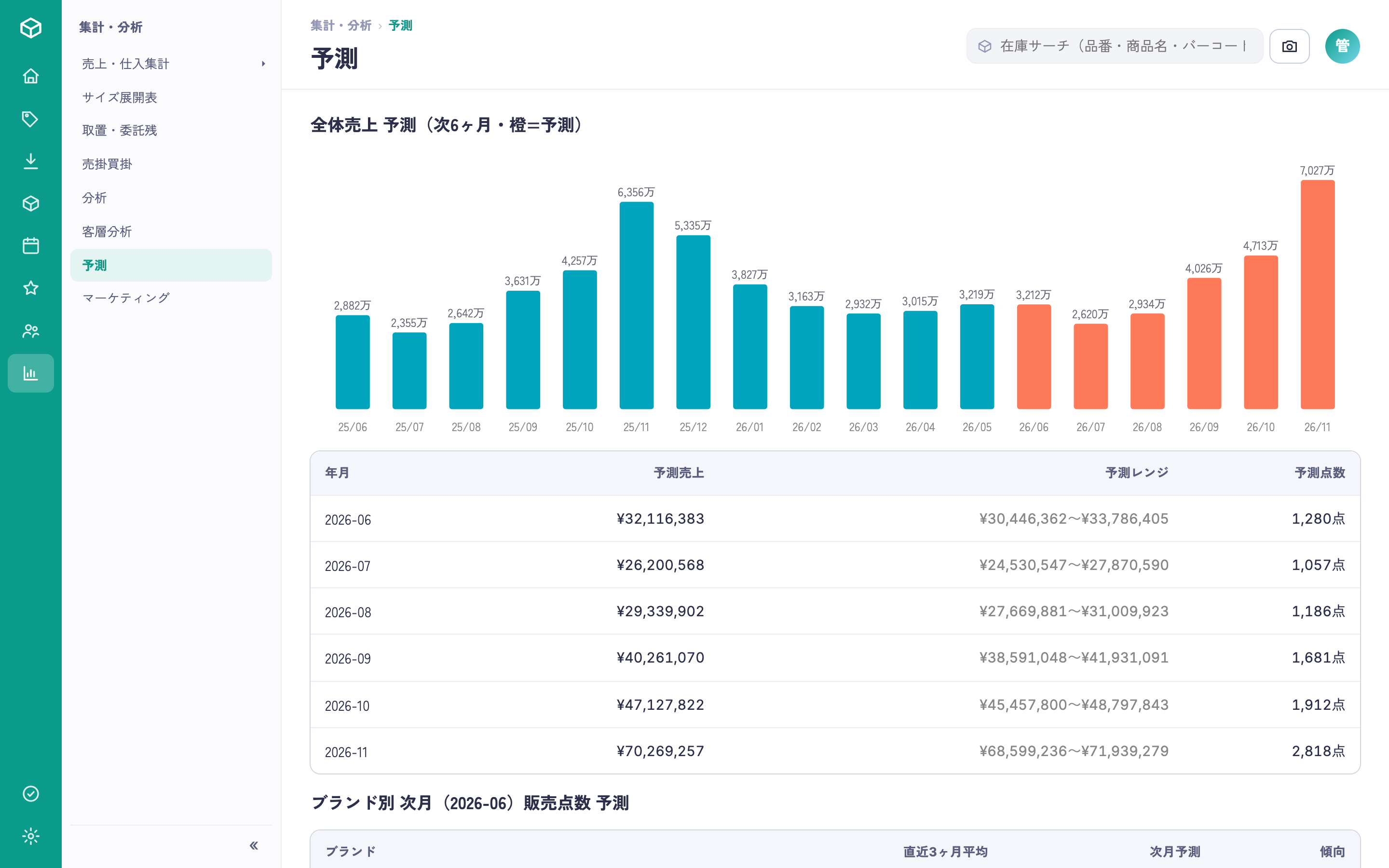Viewport: 1389px width, 868px height.
Task: Click the 傾向 column header
Action: 1333,852
